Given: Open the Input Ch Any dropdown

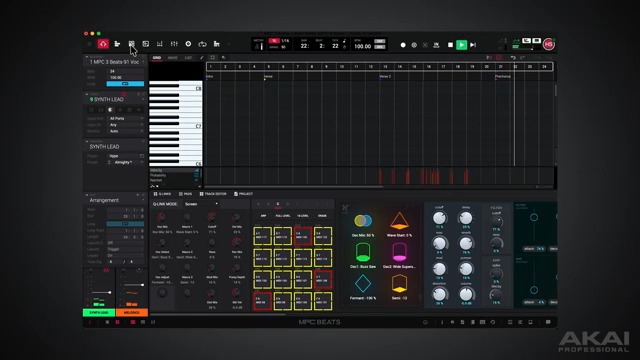Looking at the screenshot, I should [126, 125].
